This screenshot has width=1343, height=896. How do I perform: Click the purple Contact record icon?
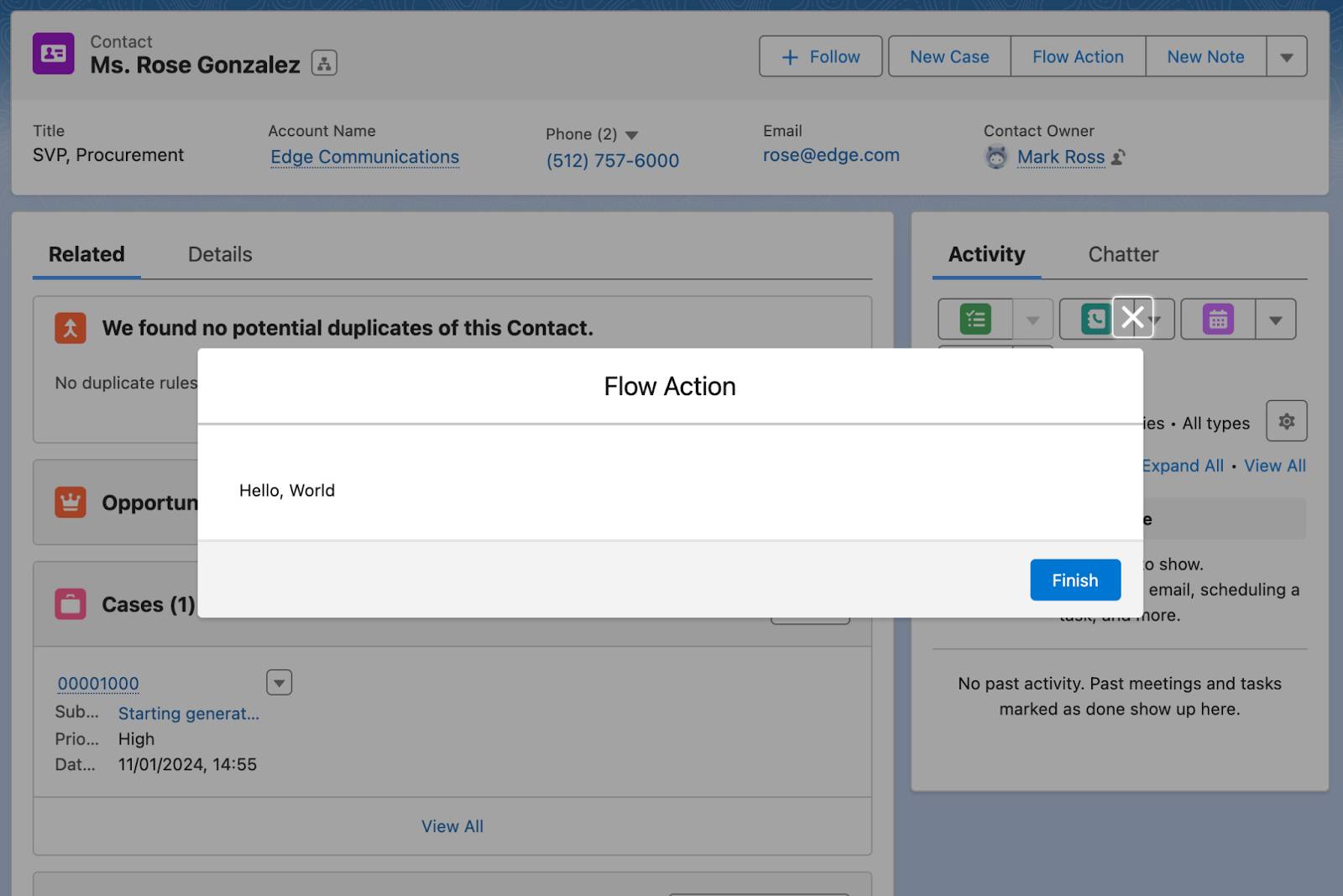(x=54, y=54)
